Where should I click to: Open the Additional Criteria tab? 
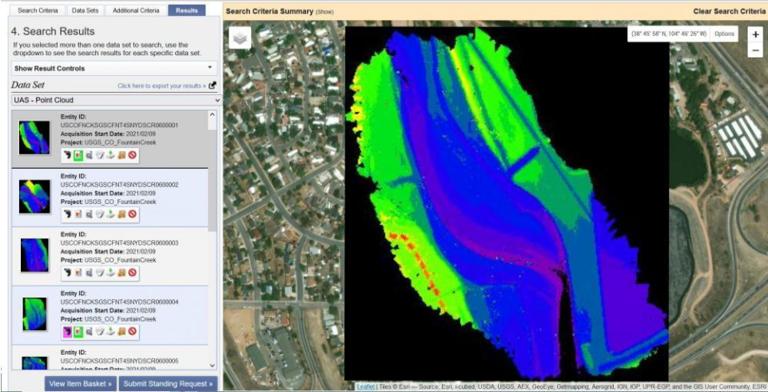136,10
